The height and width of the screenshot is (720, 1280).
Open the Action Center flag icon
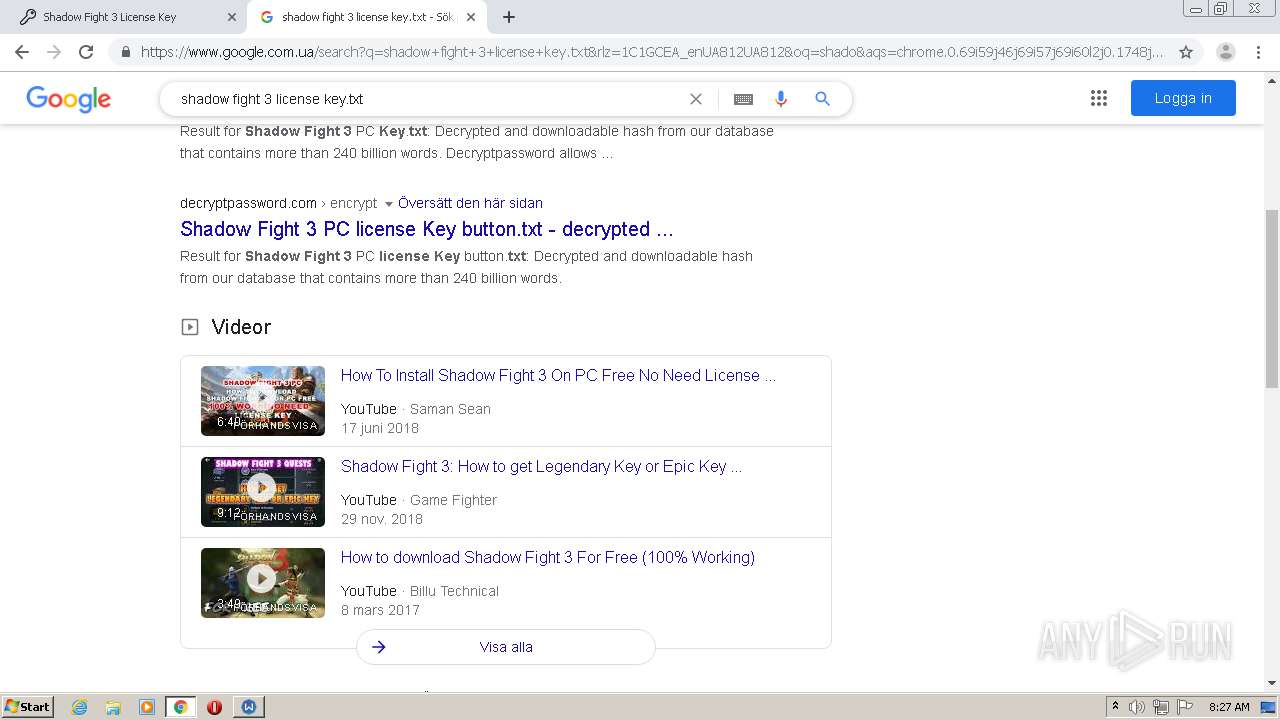(x=1185, y=707)
